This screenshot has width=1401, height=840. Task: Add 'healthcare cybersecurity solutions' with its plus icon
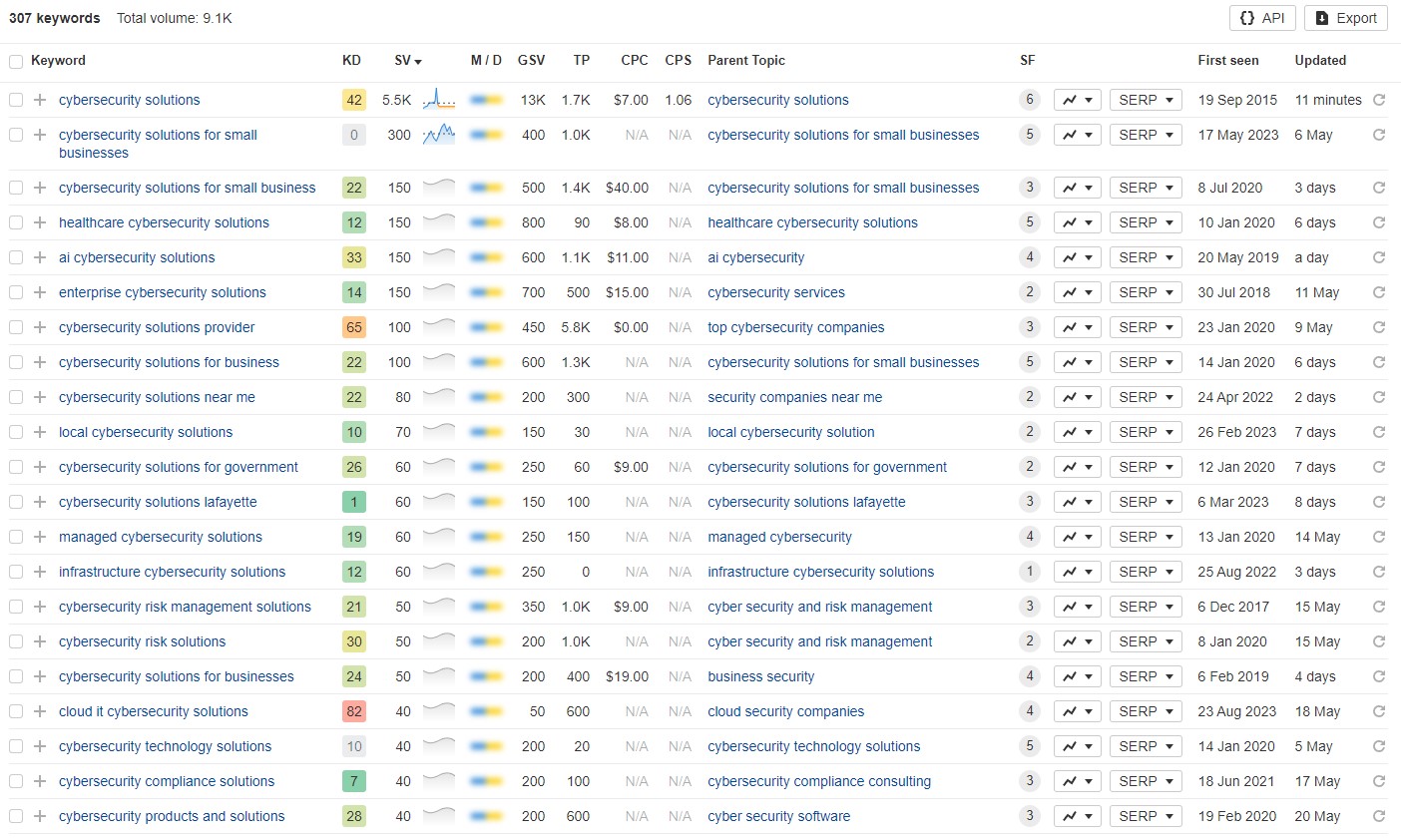40,222
